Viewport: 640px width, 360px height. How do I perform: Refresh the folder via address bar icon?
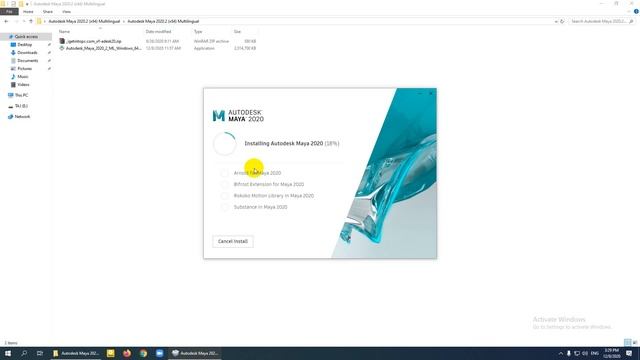point(562,21)
